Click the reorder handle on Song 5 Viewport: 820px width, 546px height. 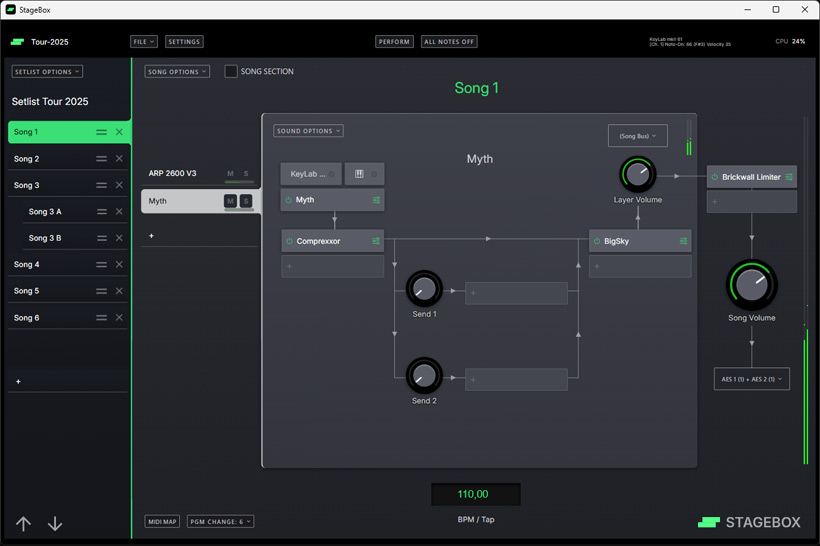[101, 291]
